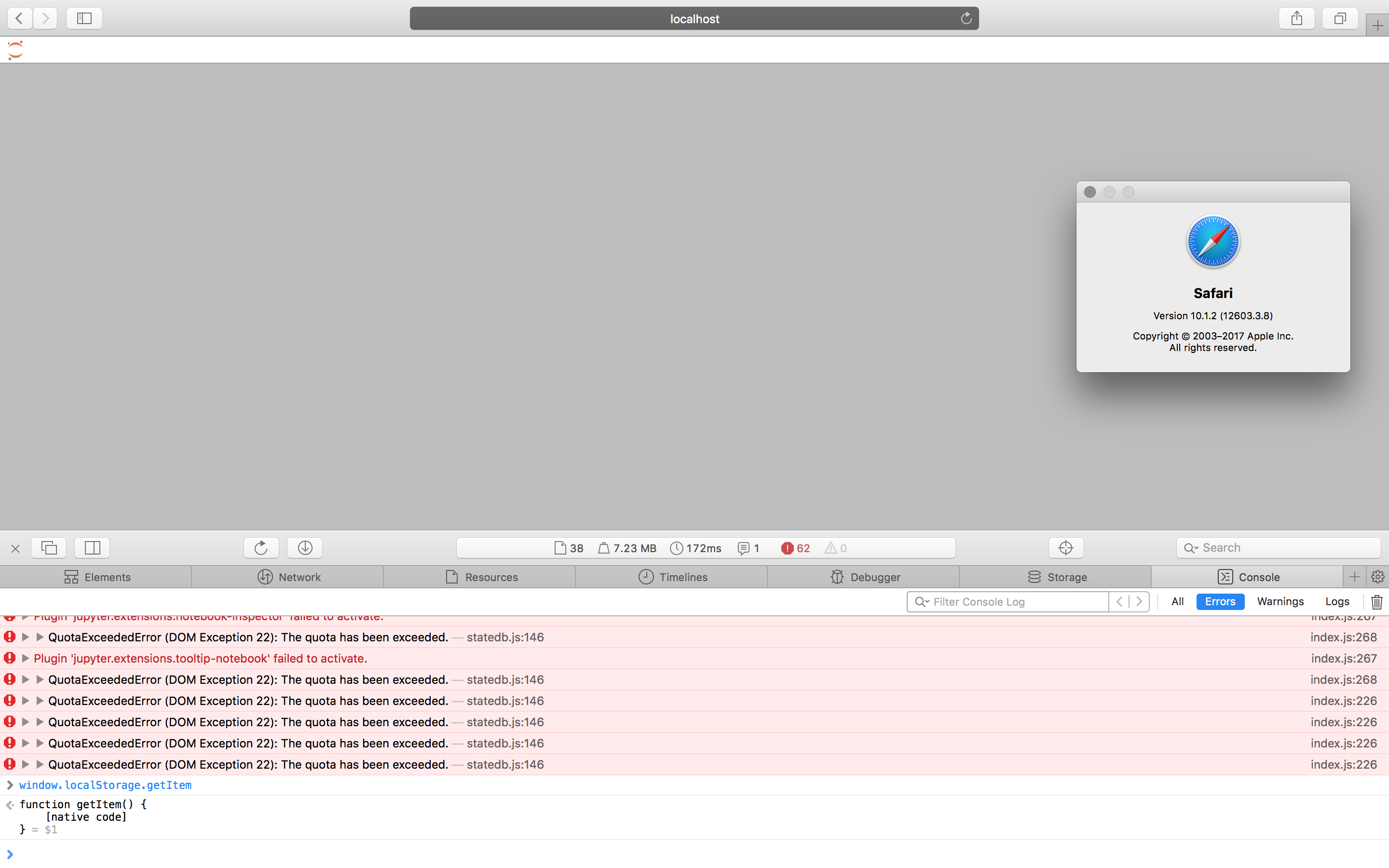Activate the element selection crosshair icon

click(x=1066, y=548)
